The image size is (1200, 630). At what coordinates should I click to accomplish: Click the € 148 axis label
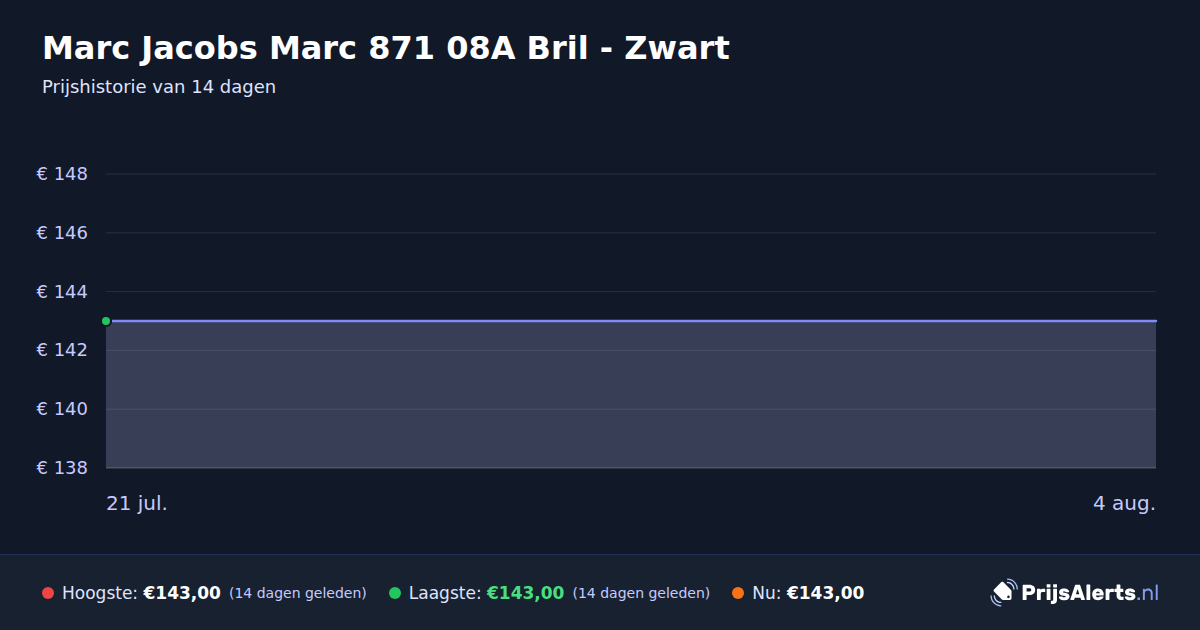click(x=62, y=174)
